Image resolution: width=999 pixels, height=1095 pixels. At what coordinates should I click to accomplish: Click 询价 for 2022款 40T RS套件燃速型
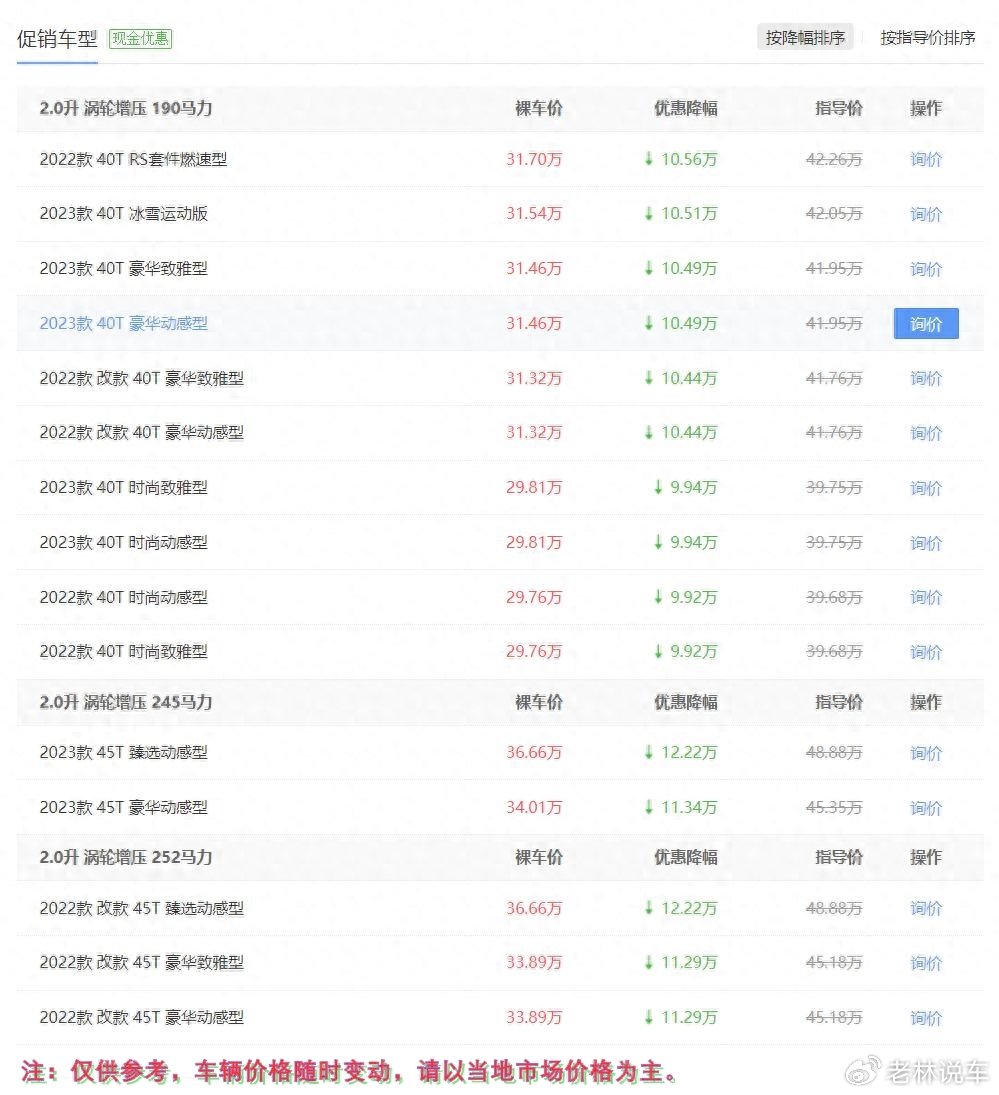tap(926, 159)
